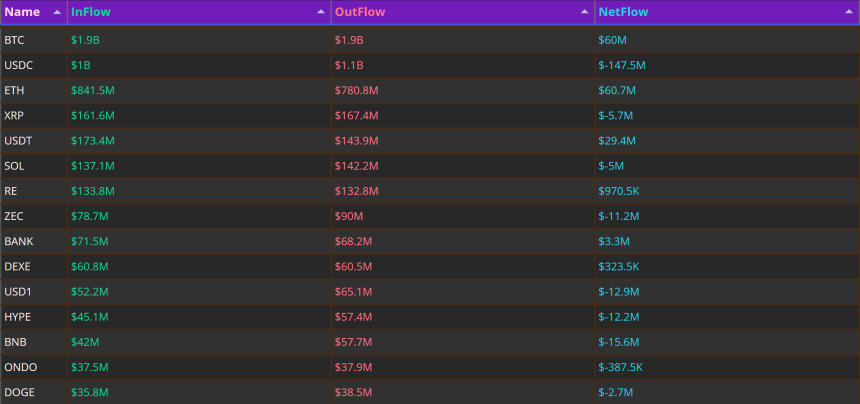
Task: Click the sort arrow in InFlow header
Action: click(321, 12)
